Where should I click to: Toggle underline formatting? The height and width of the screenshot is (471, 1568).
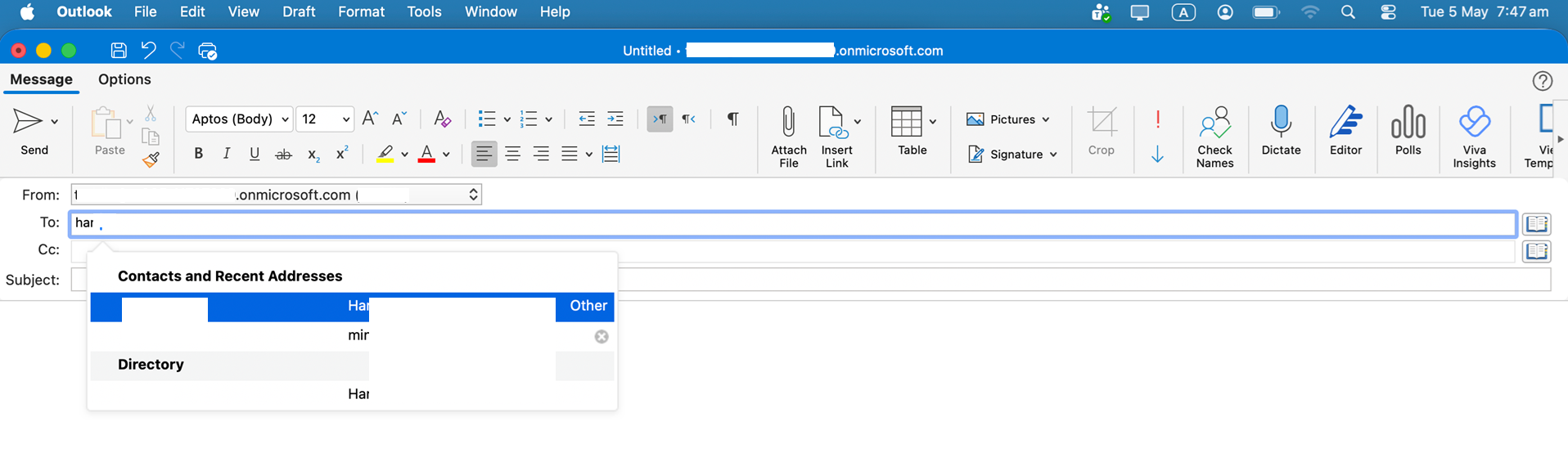[255, 154]
